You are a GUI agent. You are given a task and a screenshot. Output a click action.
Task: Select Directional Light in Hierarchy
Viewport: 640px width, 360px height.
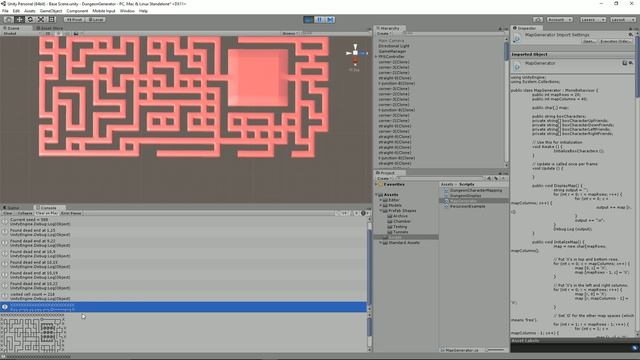393,46
